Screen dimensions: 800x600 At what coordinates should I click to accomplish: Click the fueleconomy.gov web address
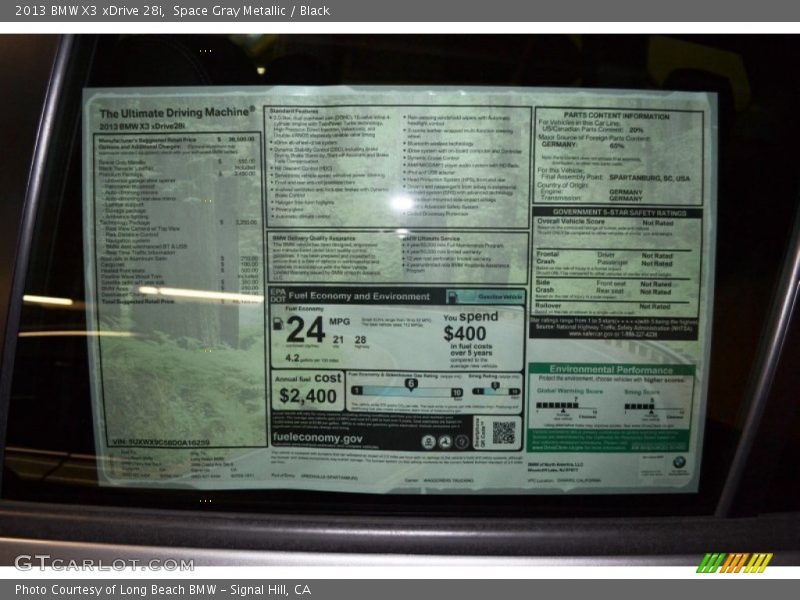point(317,437)
